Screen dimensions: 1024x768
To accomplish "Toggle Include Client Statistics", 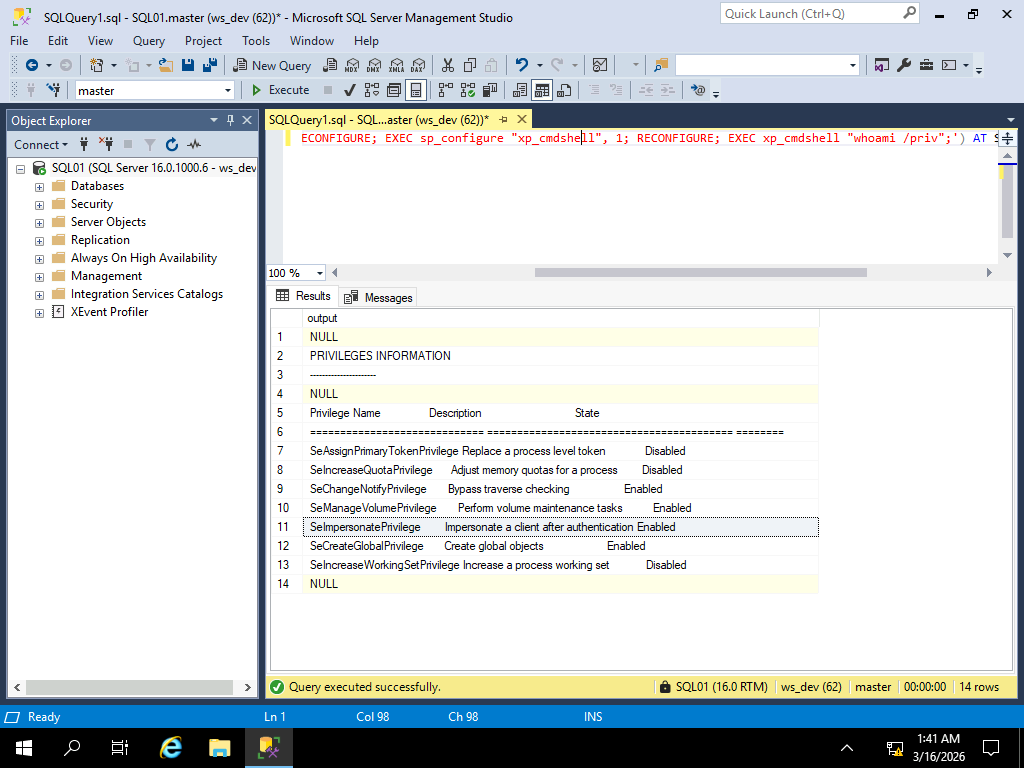I will 490,90.
